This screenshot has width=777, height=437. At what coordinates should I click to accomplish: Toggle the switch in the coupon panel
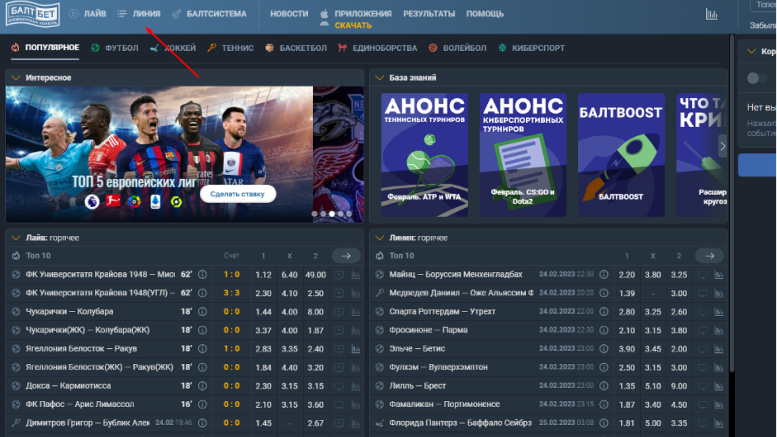pyautogui.click(x=756, y=78)
